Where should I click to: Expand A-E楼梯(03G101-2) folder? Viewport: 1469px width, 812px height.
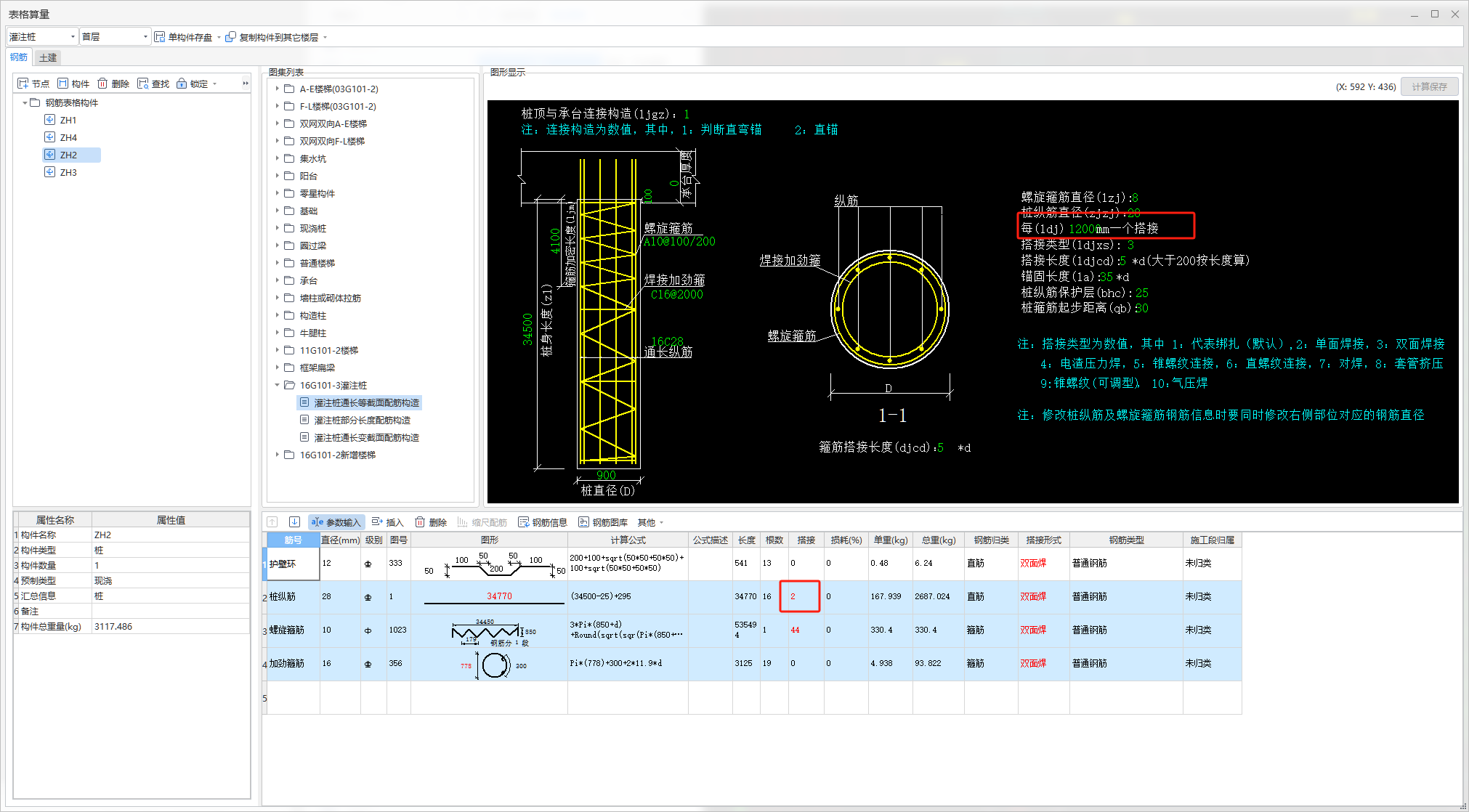(277, 89)
